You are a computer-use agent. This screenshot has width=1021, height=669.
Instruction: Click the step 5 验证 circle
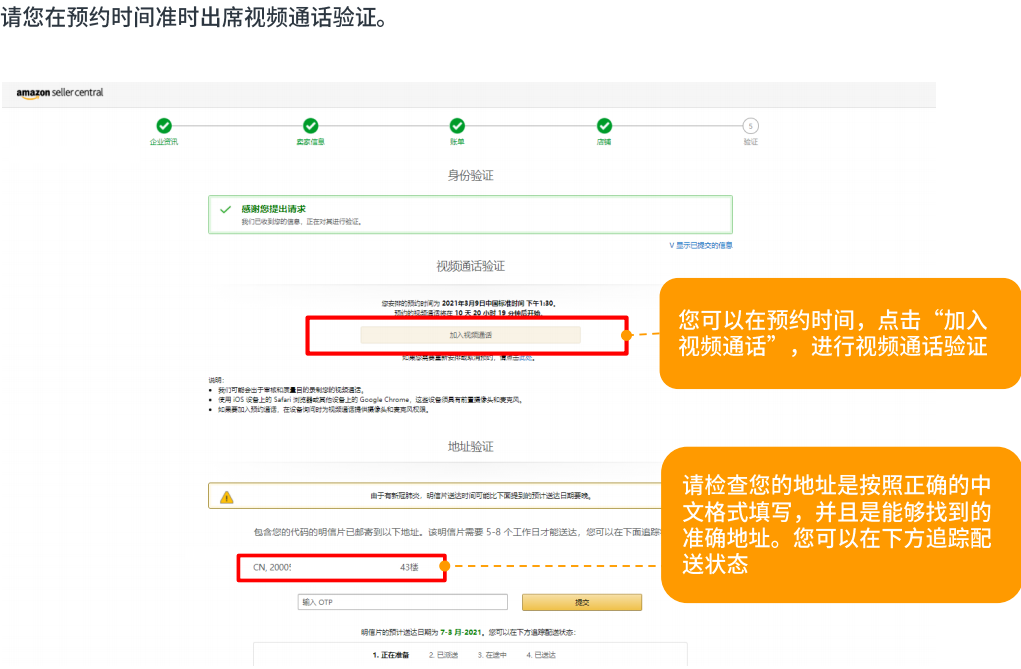point(750,126)
